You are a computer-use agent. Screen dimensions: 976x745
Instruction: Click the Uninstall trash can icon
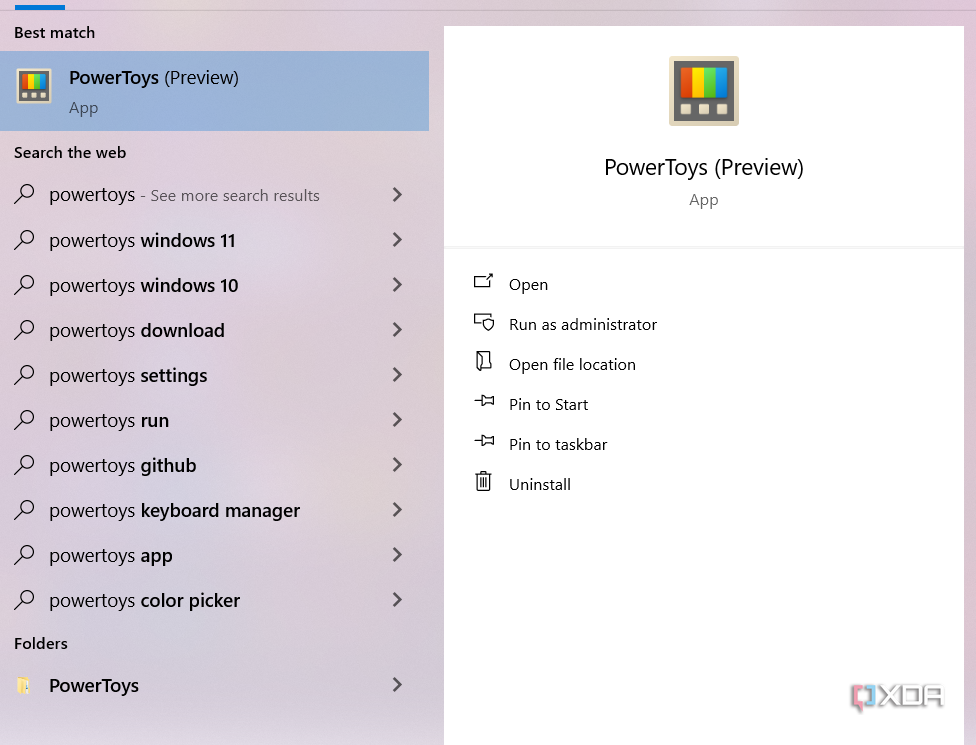(x=484, y=481)
